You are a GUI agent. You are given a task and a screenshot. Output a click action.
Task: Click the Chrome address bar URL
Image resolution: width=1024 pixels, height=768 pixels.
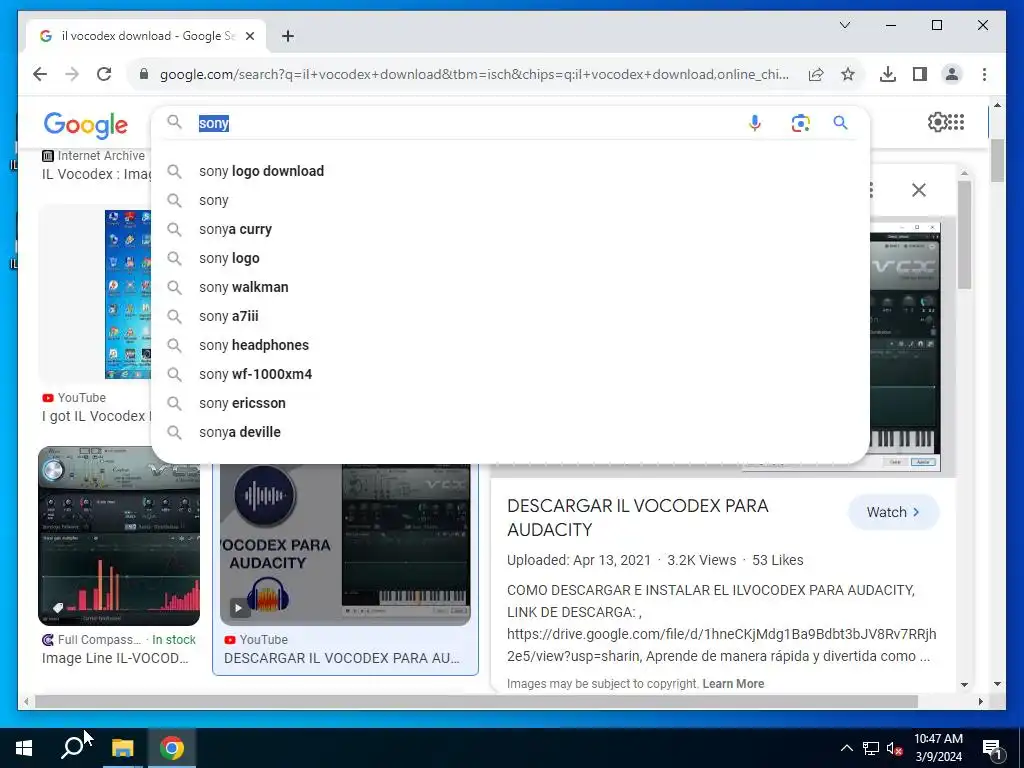(x=474, y=74)
